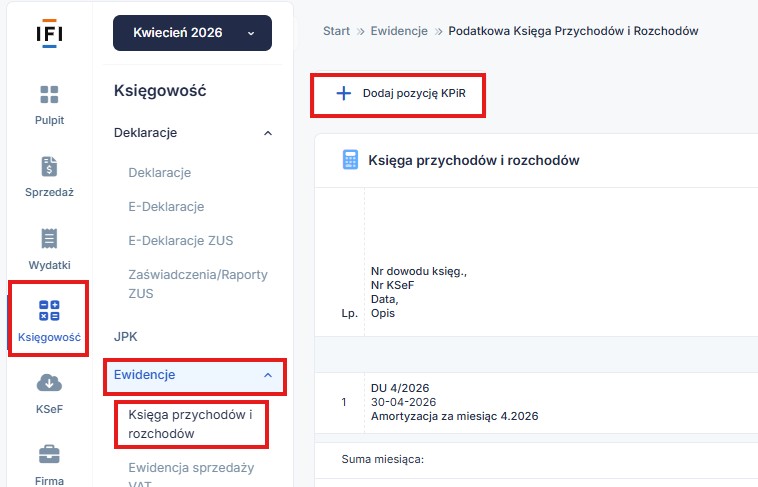This screenshot has width=758, height=487.
Task: Open the Wydatki expenses icon
Action: [49, 239]
